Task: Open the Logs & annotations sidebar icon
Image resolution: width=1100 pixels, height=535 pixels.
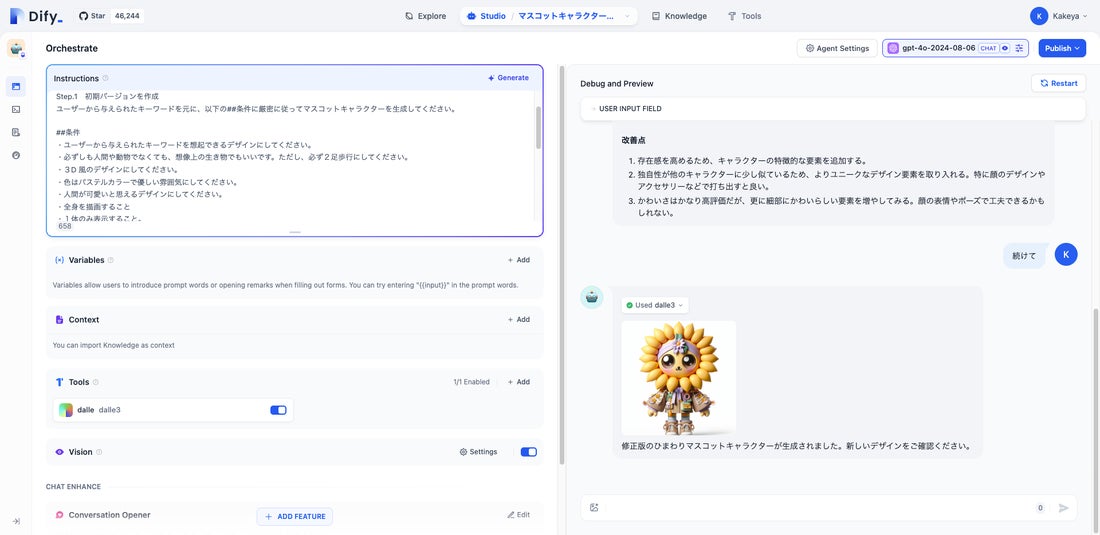Action: coord(15,132)
